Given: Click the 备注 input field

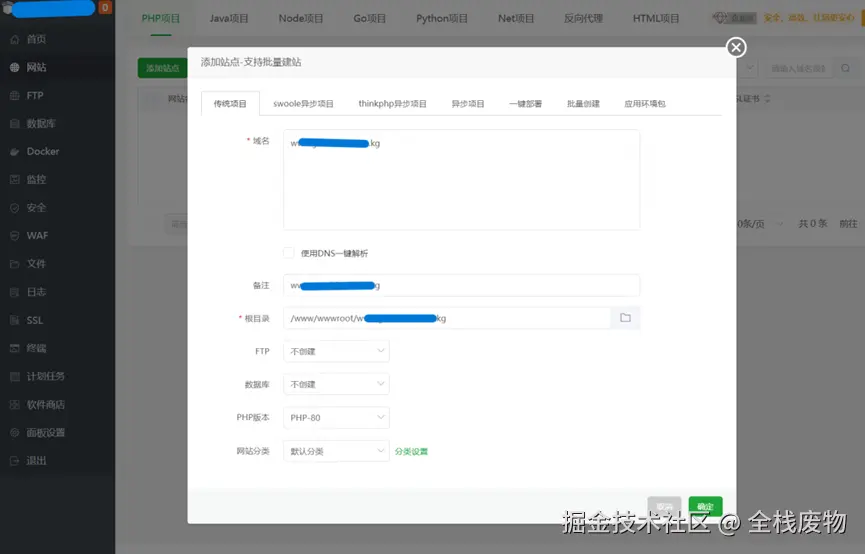Looking at the screenshot, I should (462, 285).
